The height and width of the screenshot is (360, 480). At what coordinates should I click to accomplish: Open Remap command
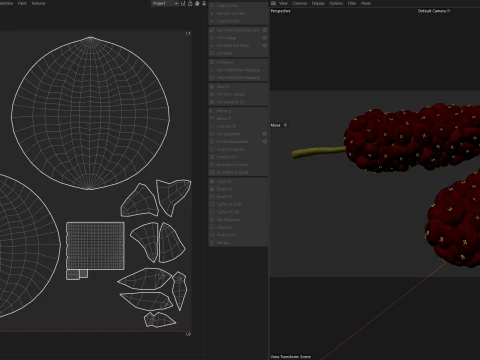(238, 242)
